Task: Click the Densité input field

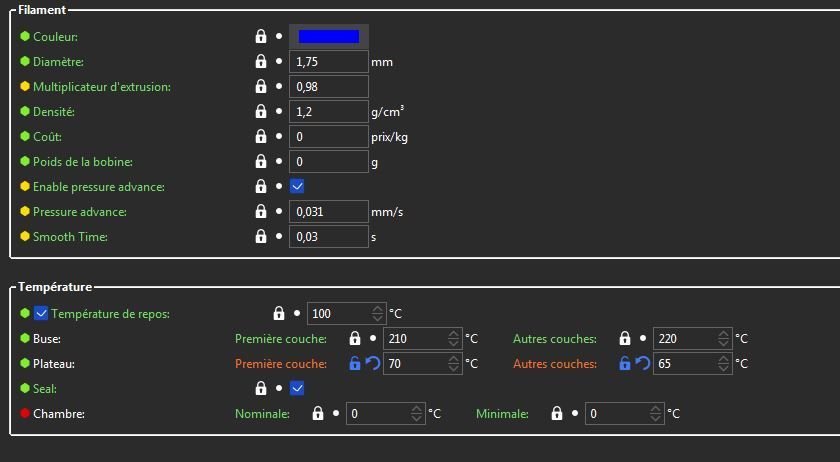Action: (328, 112)
